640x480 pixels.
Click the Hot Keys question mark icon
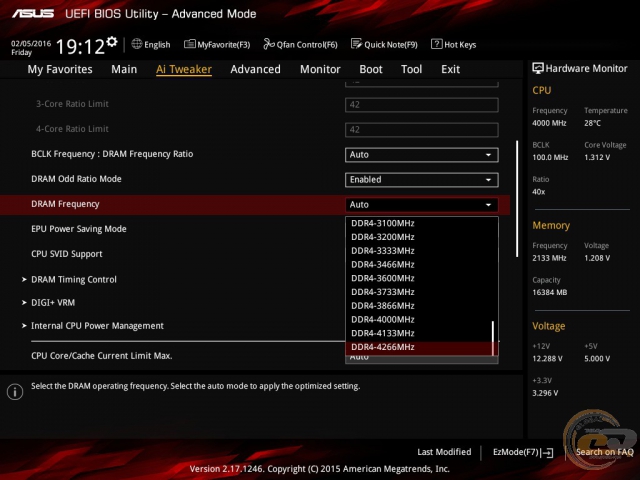click(436, 44)
